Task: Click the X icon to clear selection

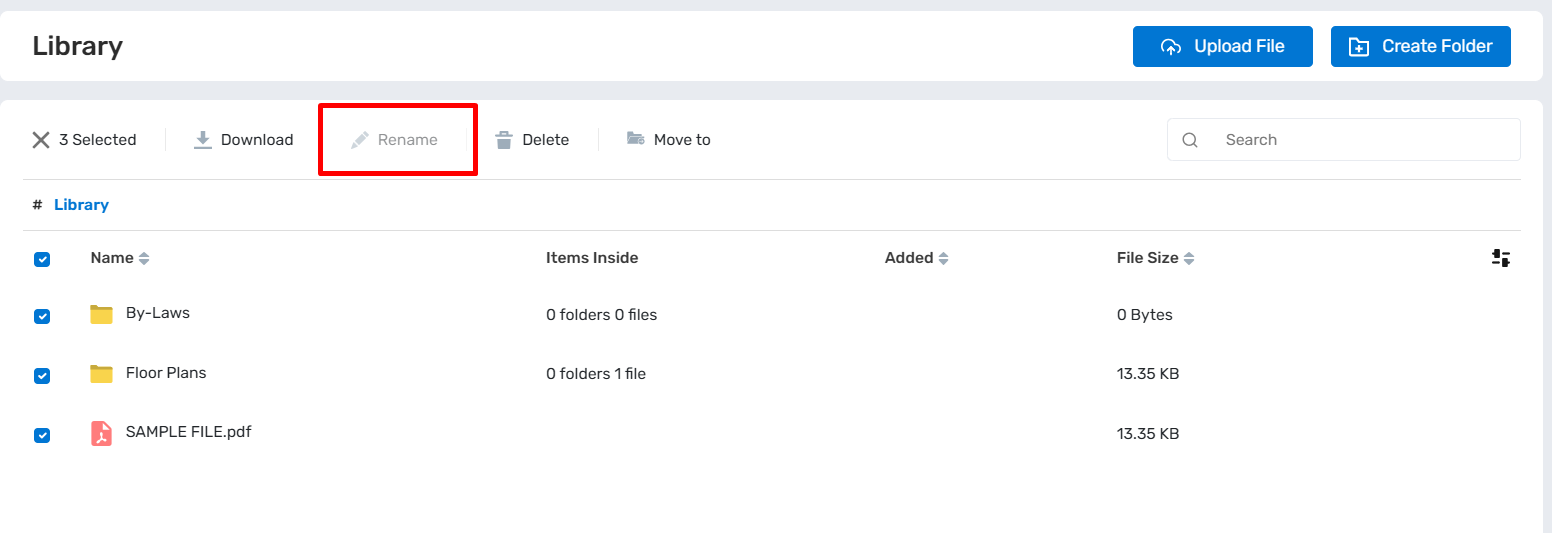Action: [x=41, y=140]
